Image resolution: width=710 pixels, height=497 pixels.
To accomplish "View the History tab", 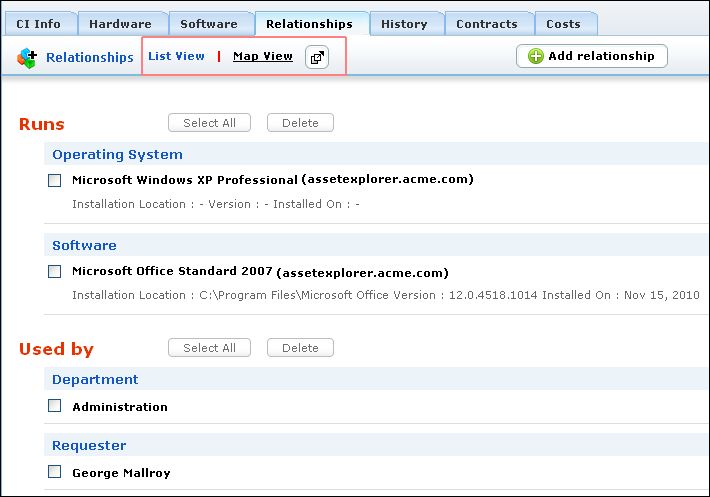I will 404,24.
